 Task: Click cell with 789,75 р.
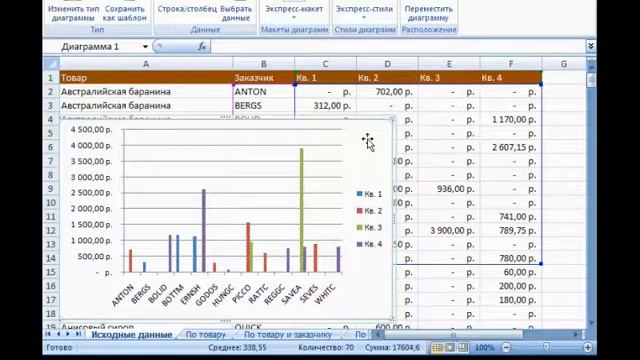tap(511, 230)
